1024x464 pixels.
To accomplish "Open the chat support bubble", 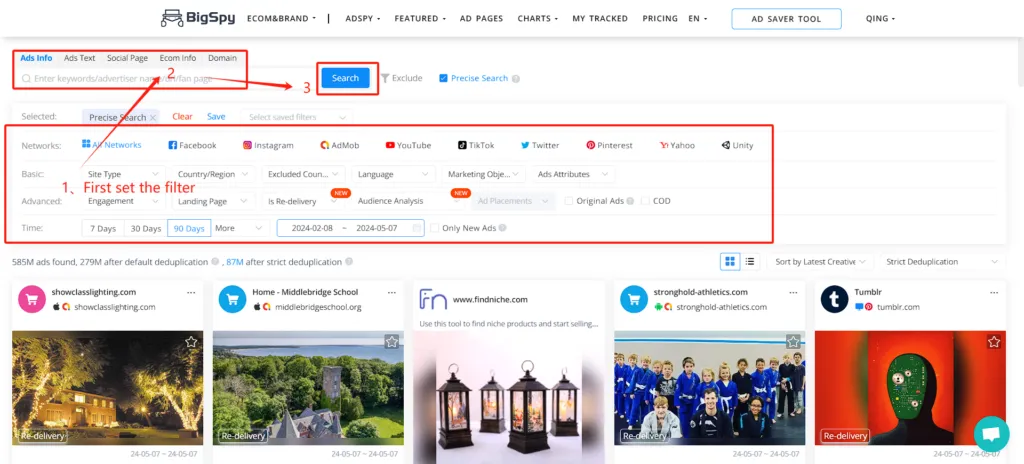I will pyautogui.click(x=991, y=435).
